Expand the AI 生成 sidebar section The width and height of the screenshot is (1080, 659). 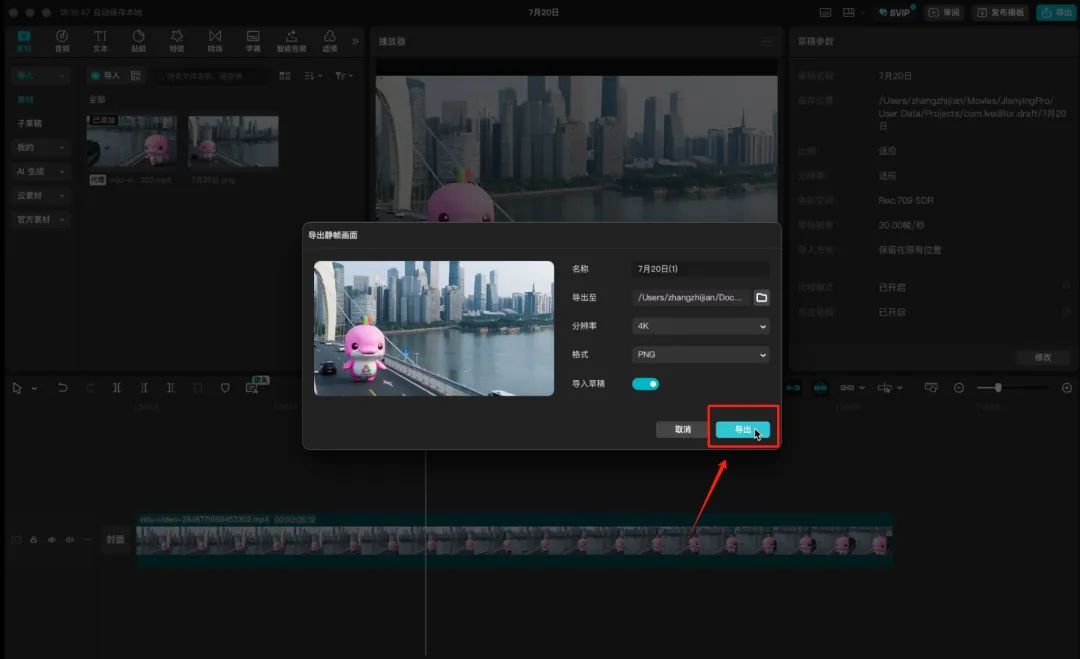[x=40, y=171]
